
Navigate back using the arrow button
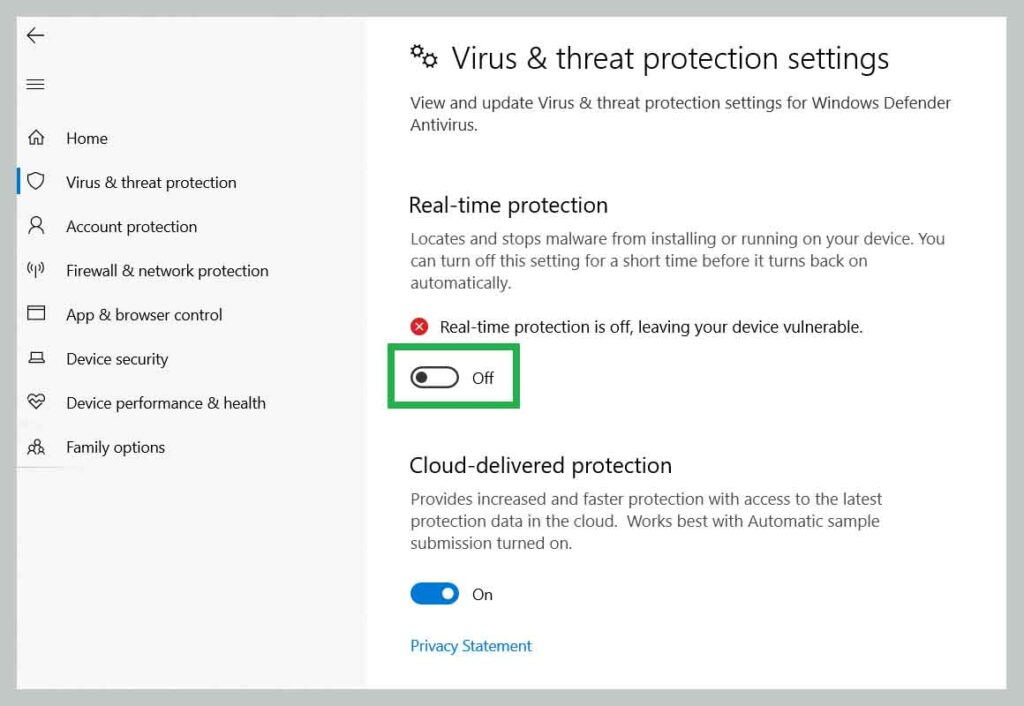pos(35,35)
